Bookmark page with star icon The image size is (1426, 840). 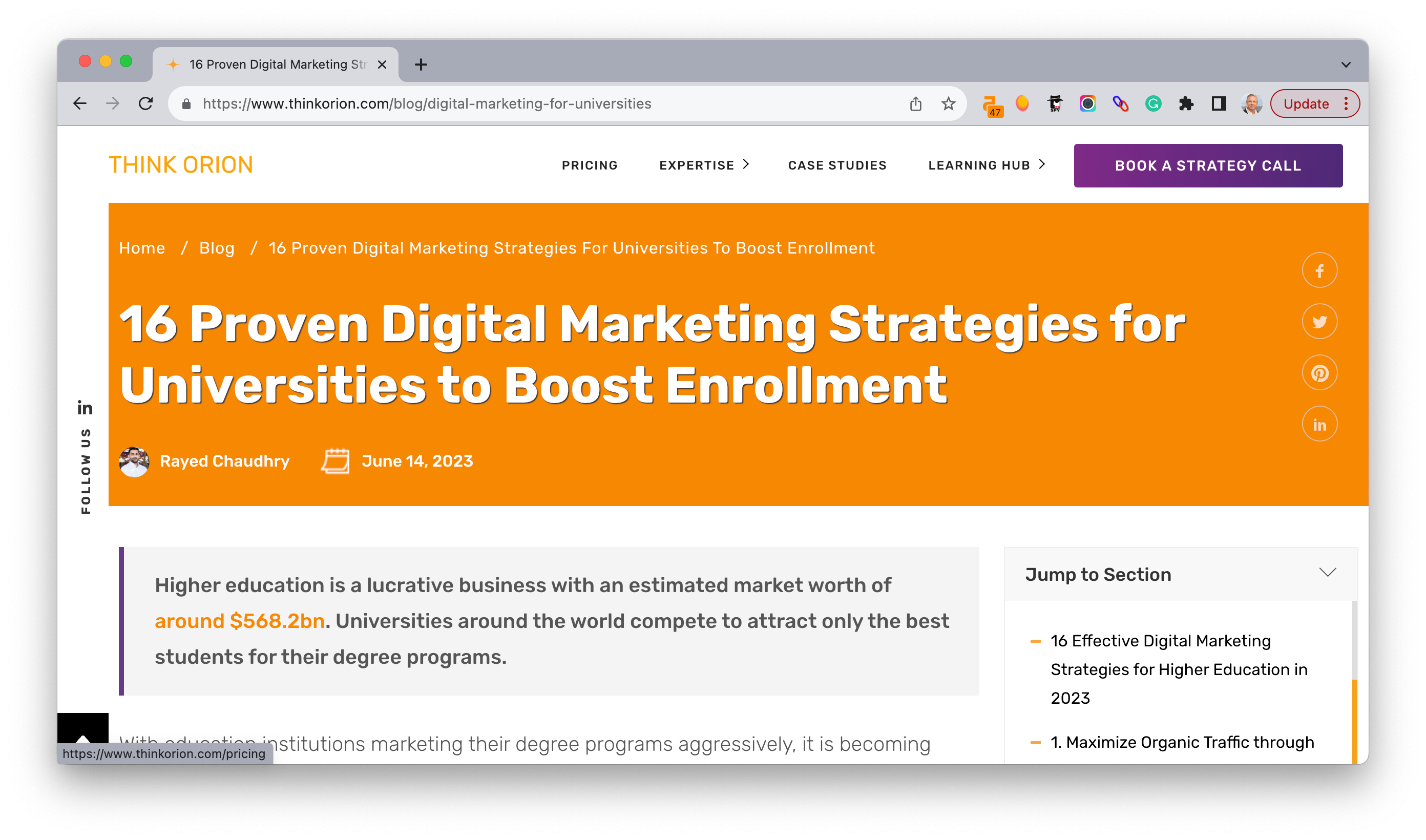coord(949,103)
